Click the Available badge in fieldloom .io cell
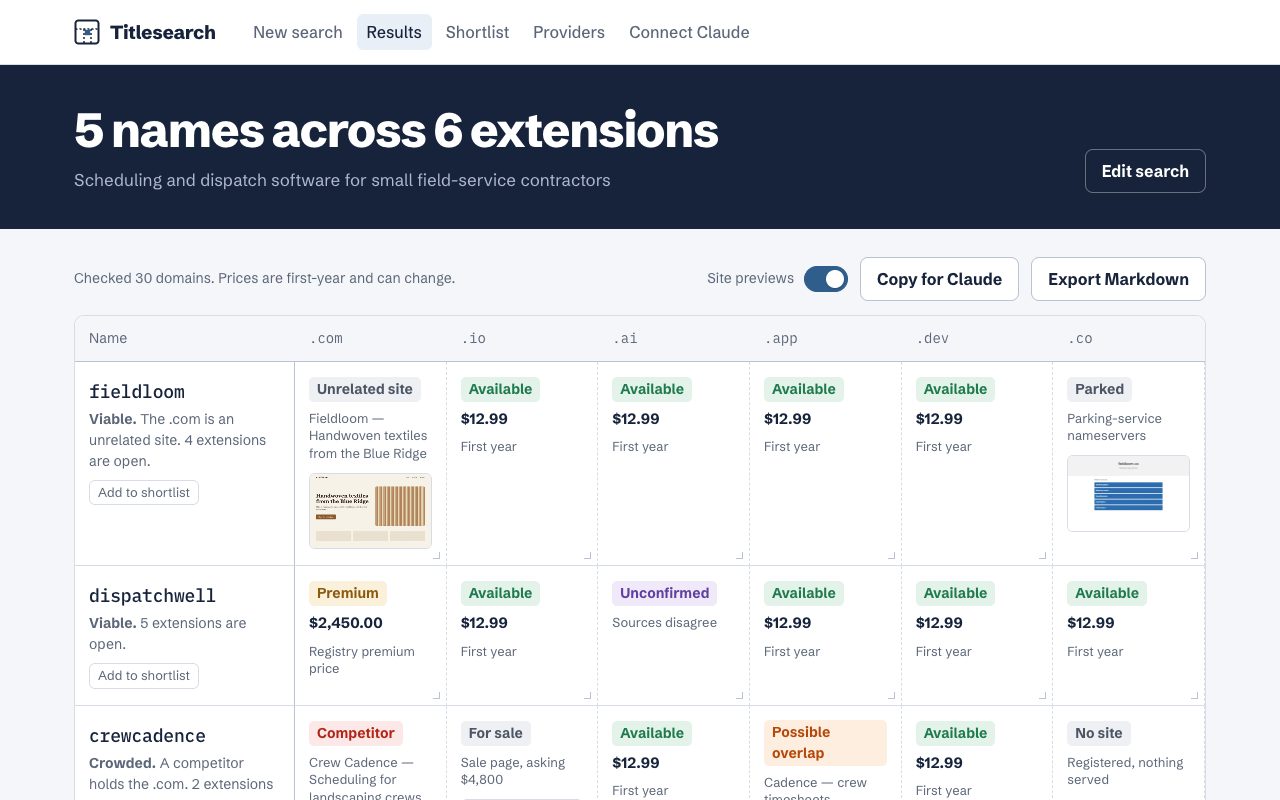This screenshot has width=1280, height=800. pyautogui.click(x=500, y=389)
